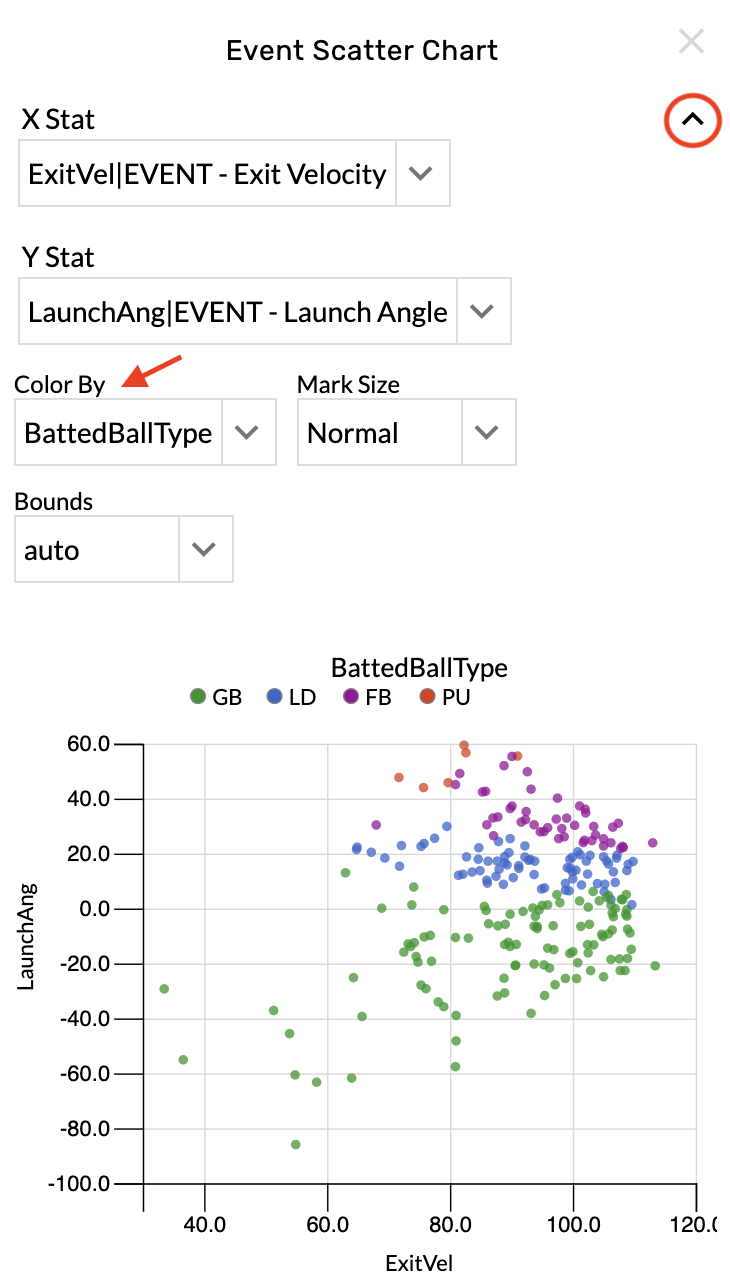The width and height of the screenshot is (730, 1286).
Task: Click the Mark Size dropdown arrow icon
Action: click(x=487, y=432)
